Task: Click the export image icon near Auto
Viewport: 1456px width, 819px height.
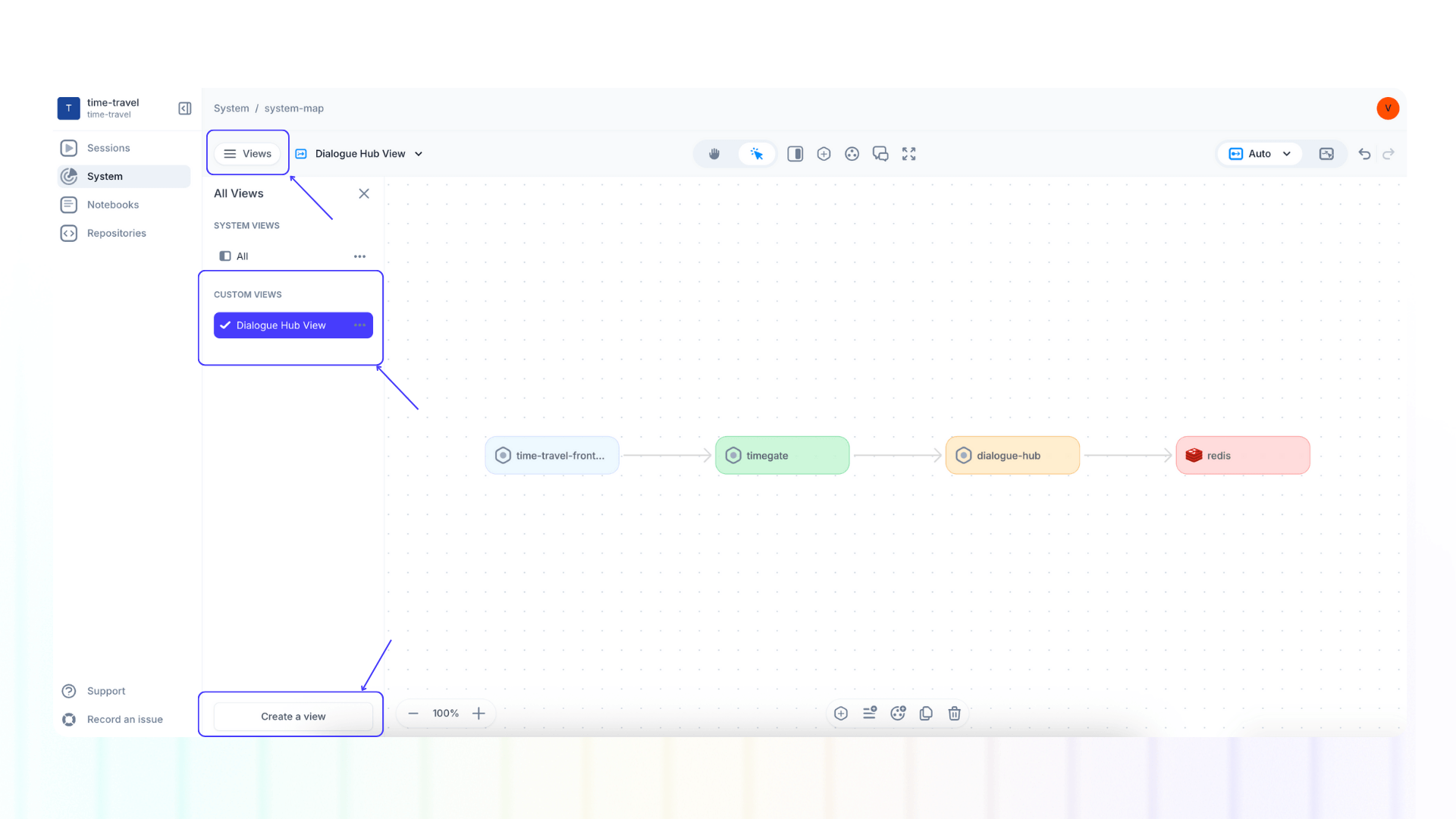Action: coord(1327,153)
